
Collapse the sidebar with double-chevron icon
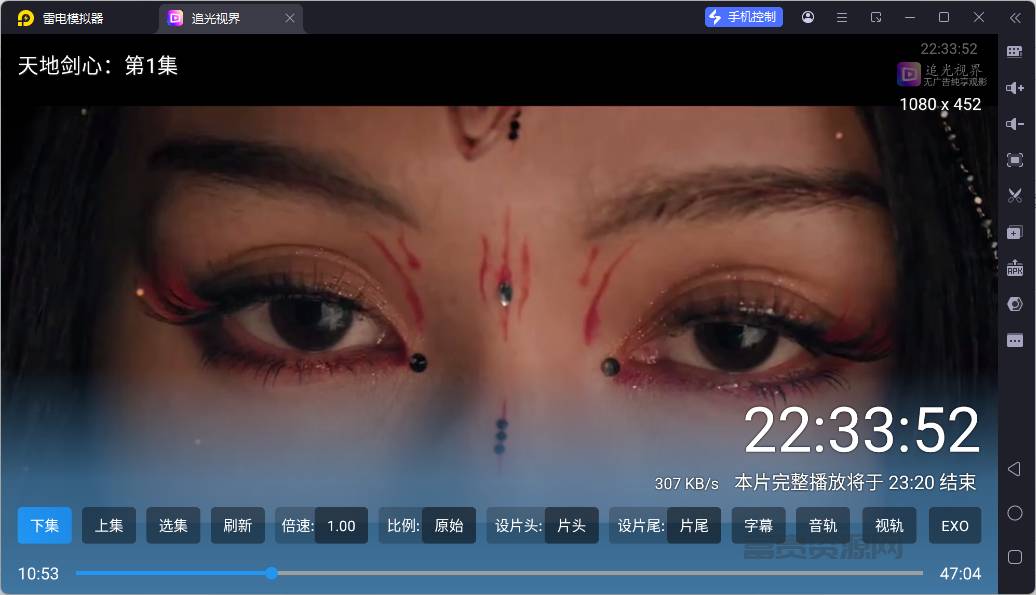(x=1015, y=18)
